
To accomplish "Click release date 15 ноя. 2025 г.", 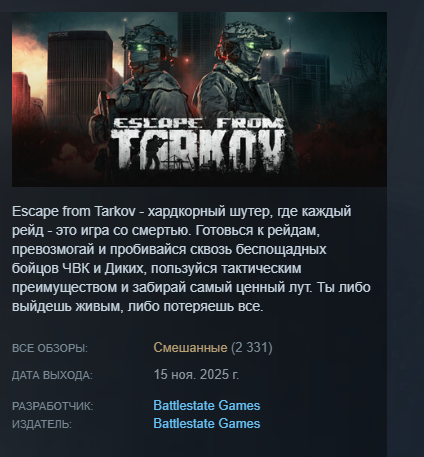I will click(x=196, y=375).
